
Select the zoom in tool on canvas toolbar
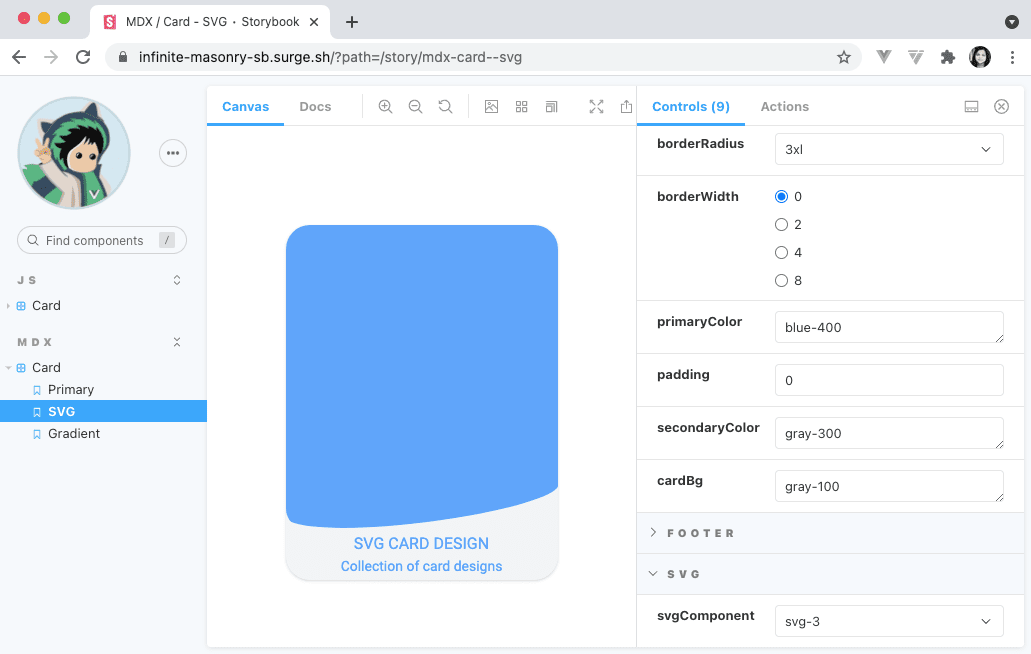(x=385, y=106)
